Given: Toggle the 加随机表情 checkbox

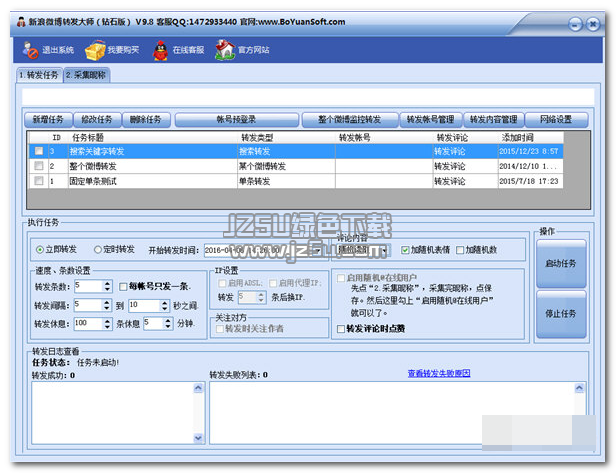Looking at the screenshot, I should pos(405,250).
